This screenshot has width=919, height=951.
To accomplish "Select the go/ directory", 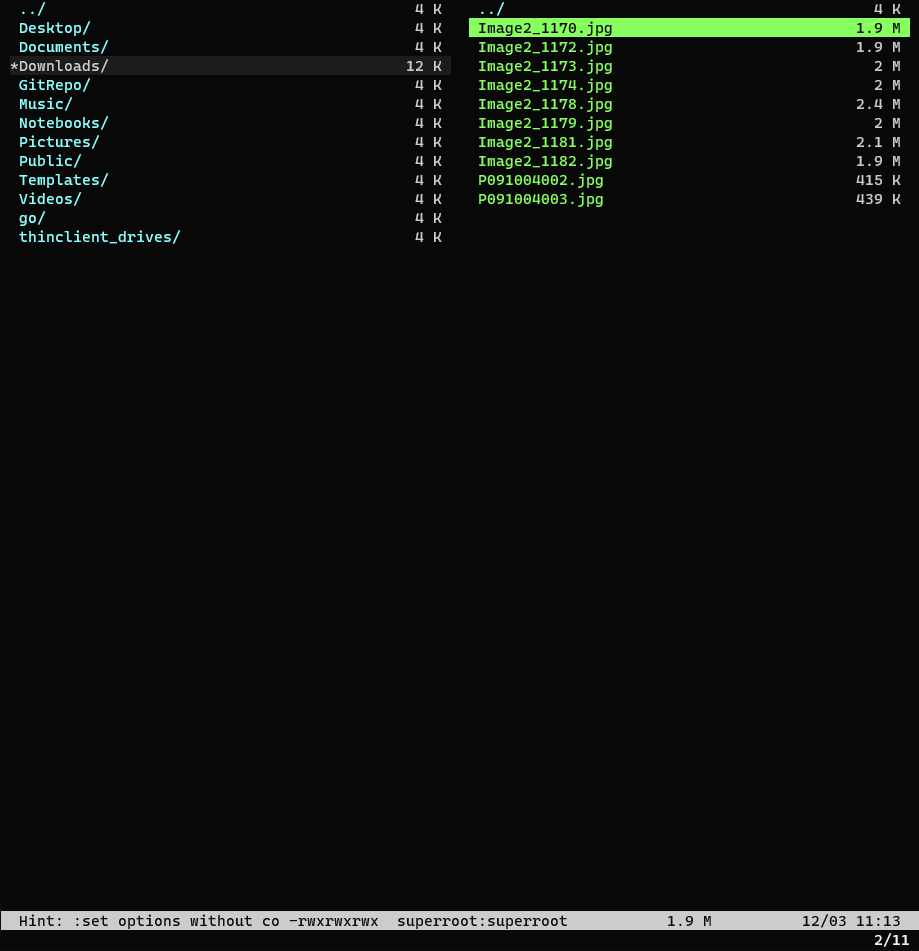I will click(x=230, y=218).
